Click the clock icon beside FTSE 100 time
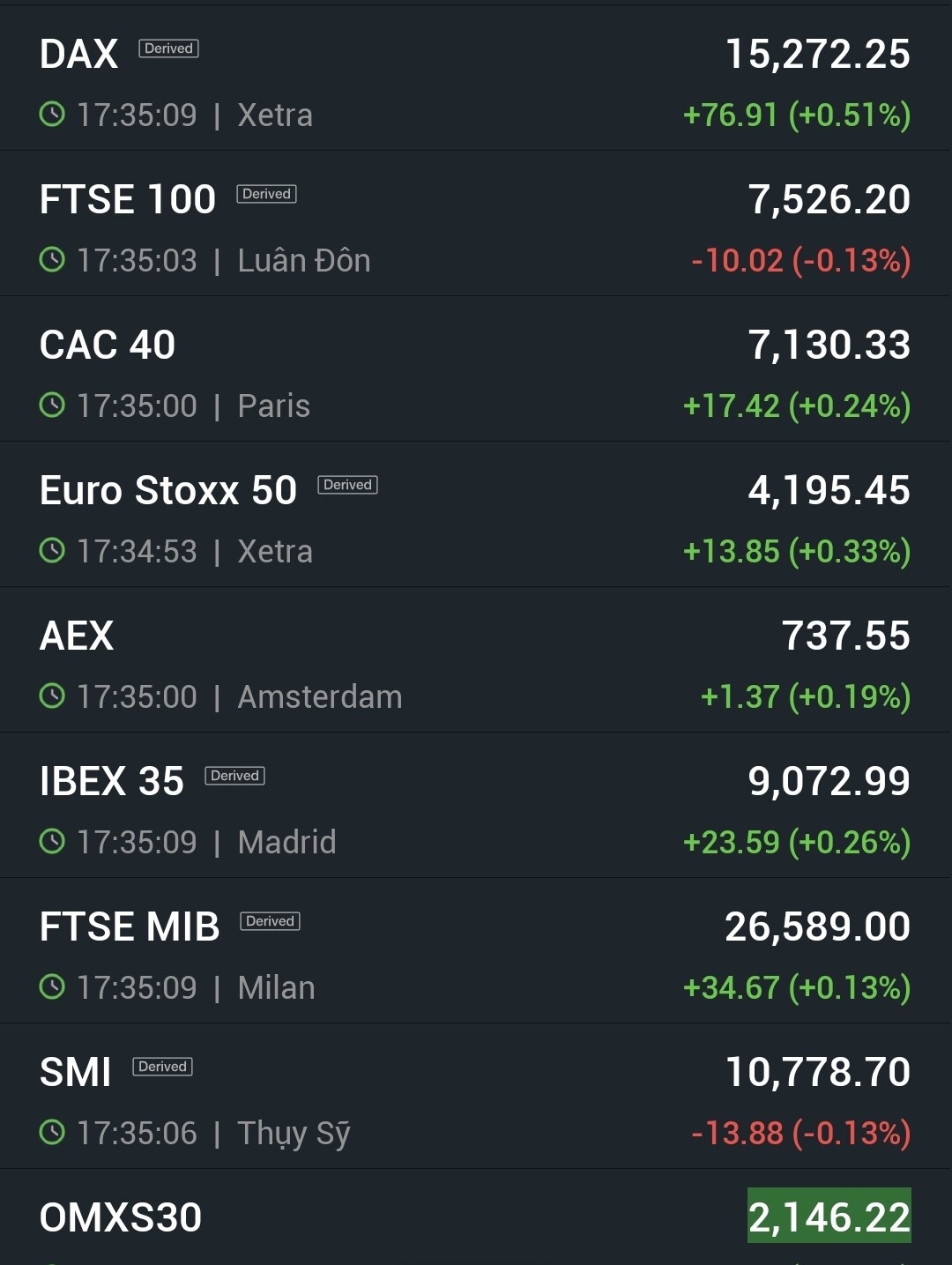The height and width of the screenshot is (1265, 952). tap(52, 260)
